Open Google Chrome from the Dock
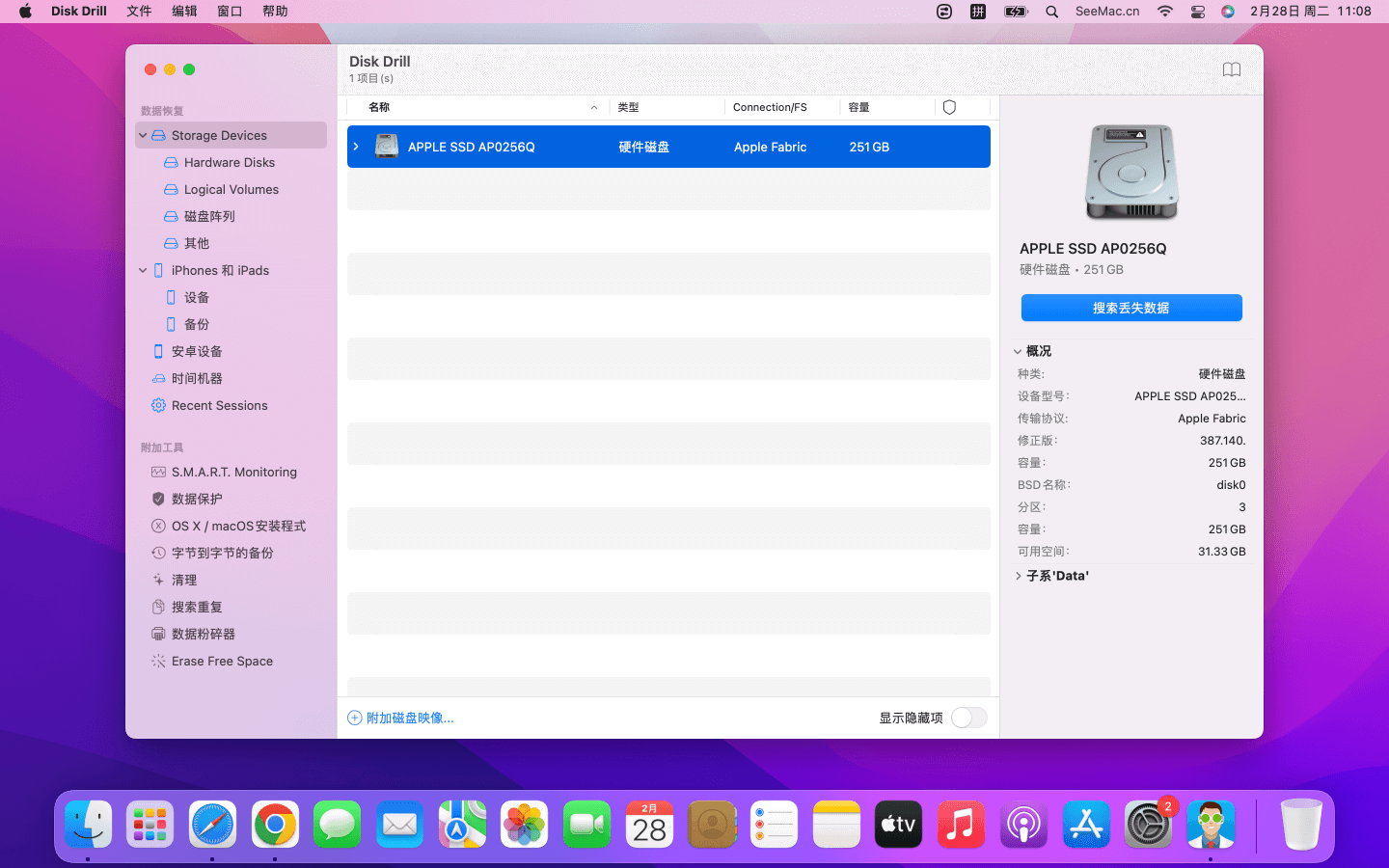The width and height of the screenshot is (1389, 868). pyautogui.click(x=275, y=825)
